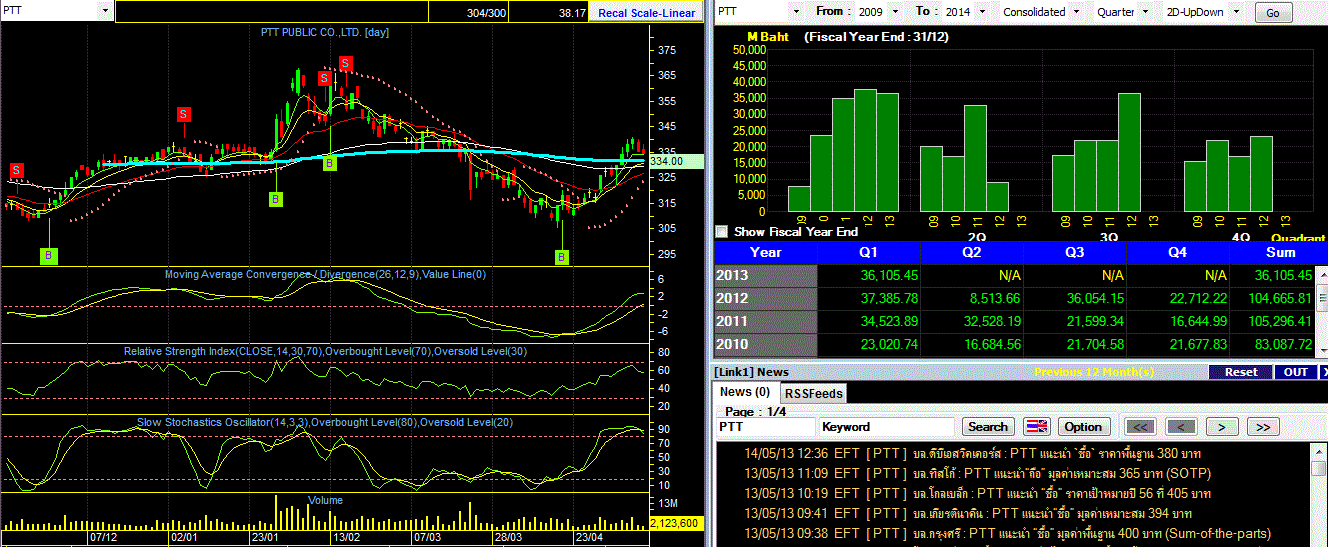Click the highest sell marker above 365
This screenshot has height=547, width=1328.
[346, 64]
